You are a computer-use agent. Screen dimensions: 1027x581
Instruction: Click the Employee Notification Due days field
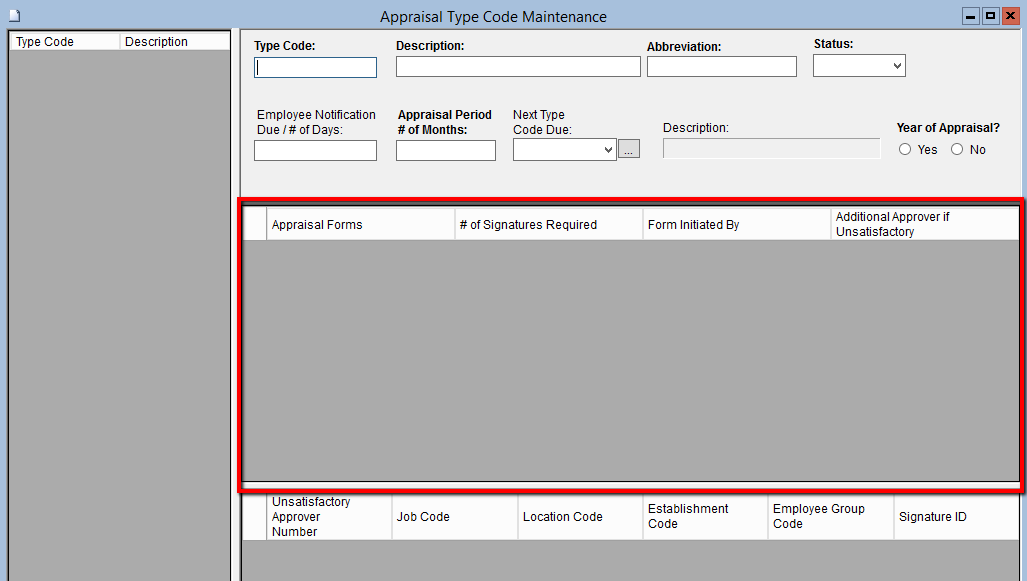pyautogui.click(x=315, y=151)
